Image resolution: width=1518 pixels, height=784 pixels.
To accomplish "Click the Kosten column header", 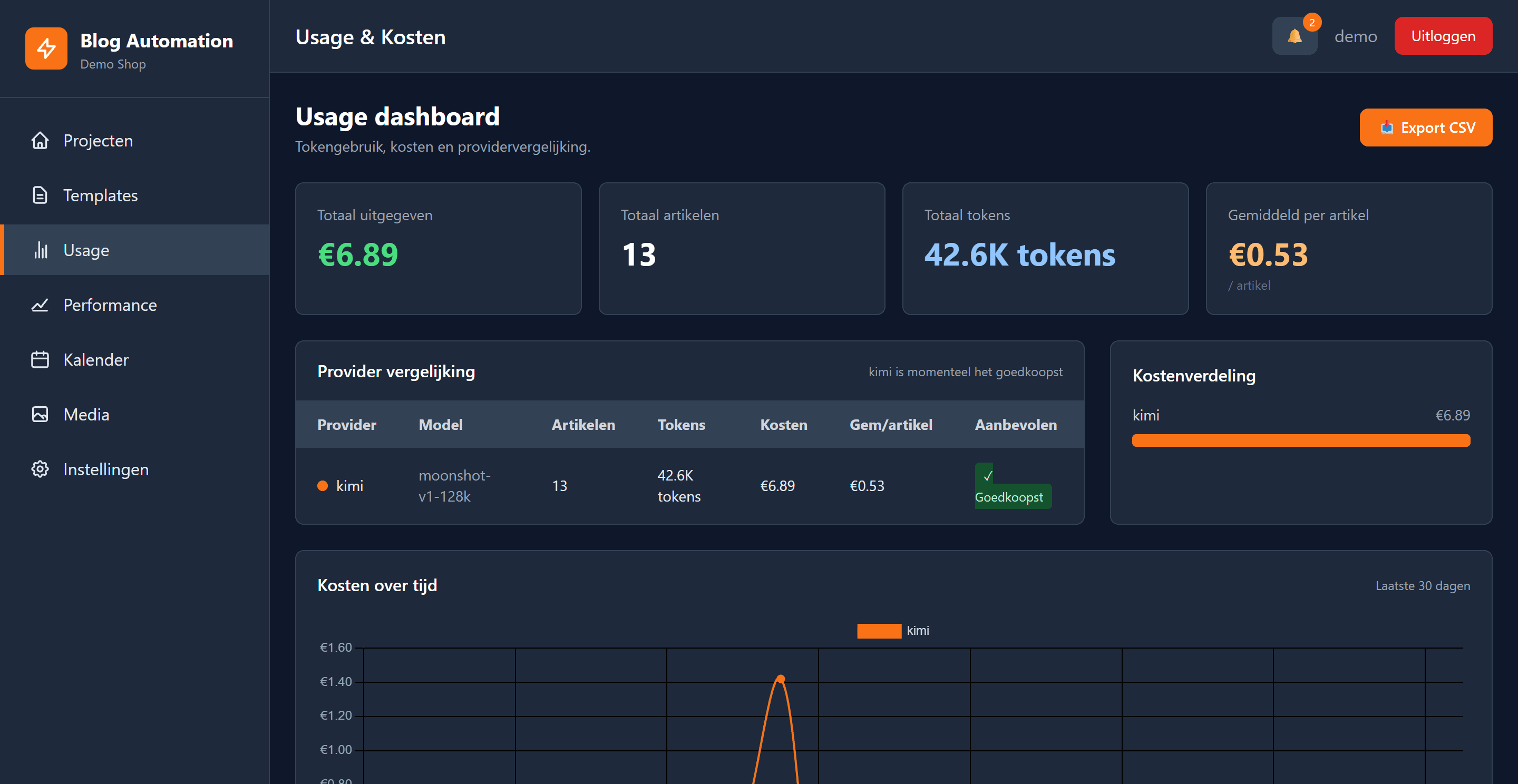I will point(783,425).
